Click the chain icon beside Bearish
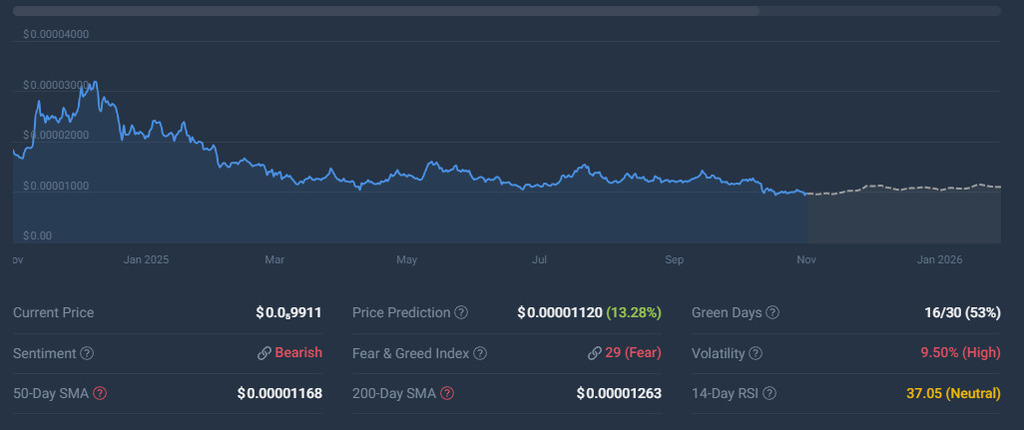Viewport: 1024px width, 430px height. click(264, 353)
